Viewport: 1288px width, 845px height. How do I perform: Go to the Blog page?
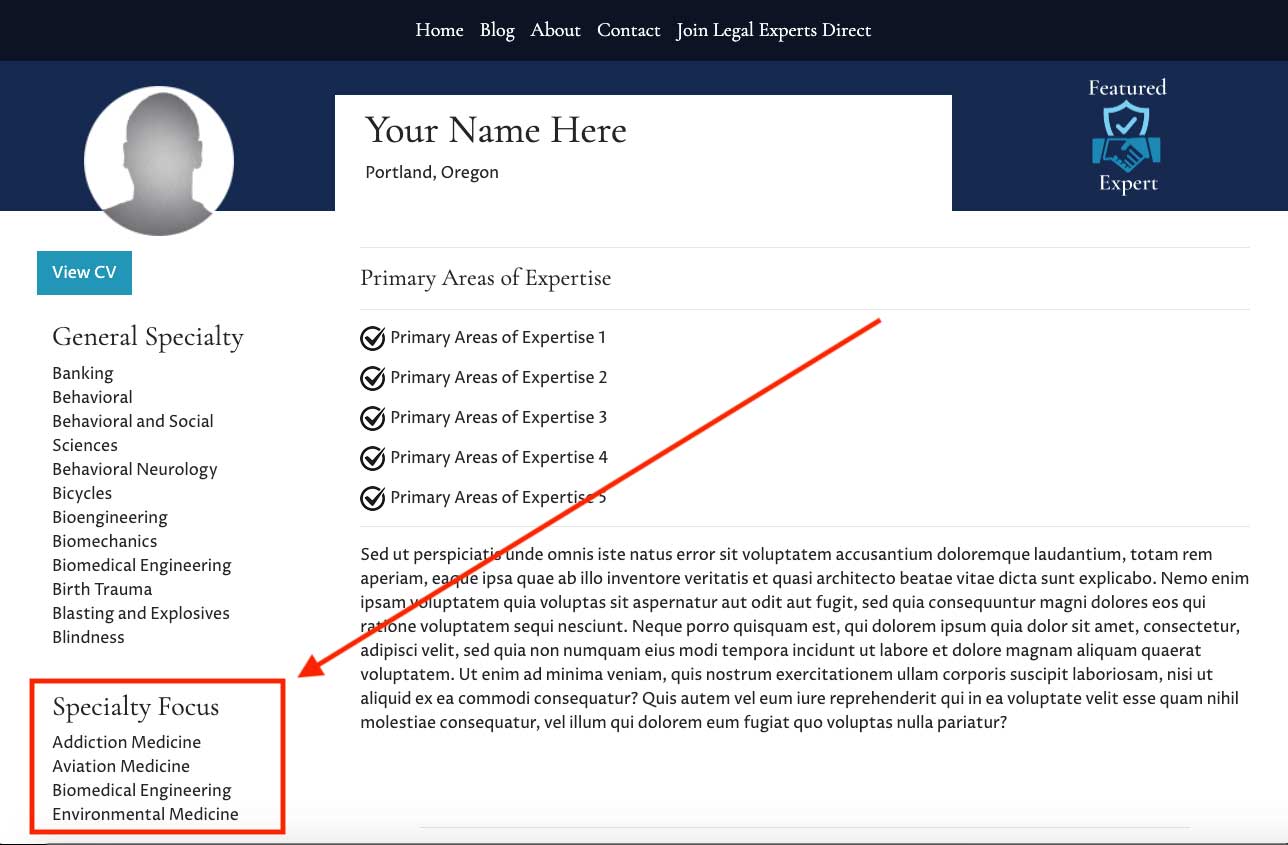(x=497, y=30)
